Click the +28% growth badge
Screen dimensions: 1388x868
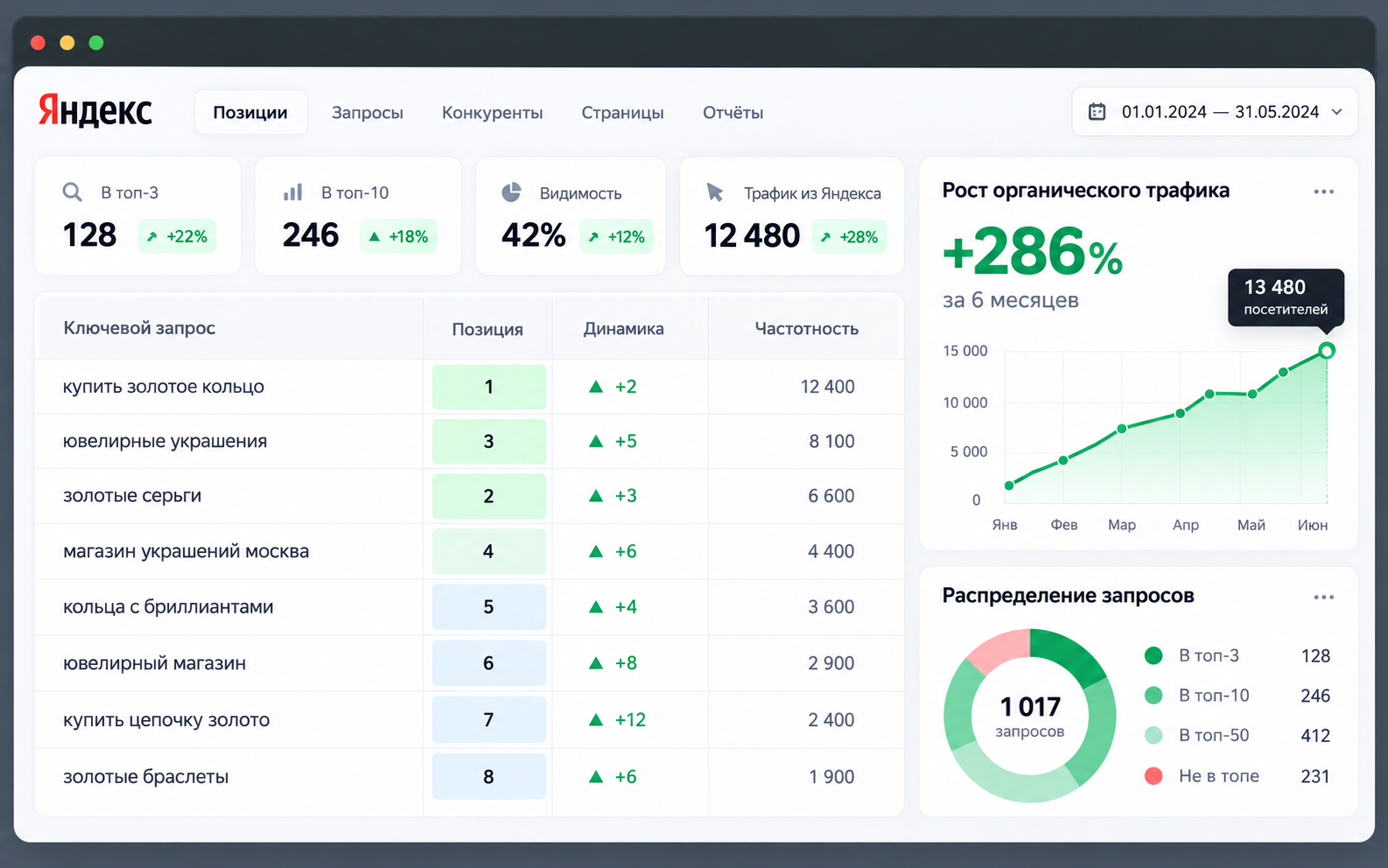coord(850,236)
